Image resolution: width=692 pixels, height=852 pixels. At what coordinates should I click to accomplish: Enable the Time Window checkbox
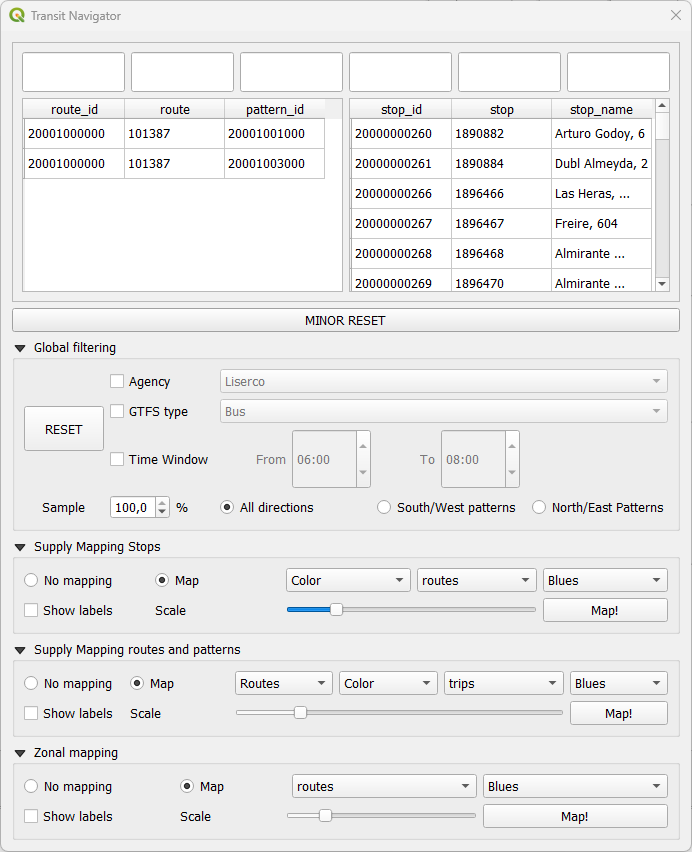tap(117, 459)
